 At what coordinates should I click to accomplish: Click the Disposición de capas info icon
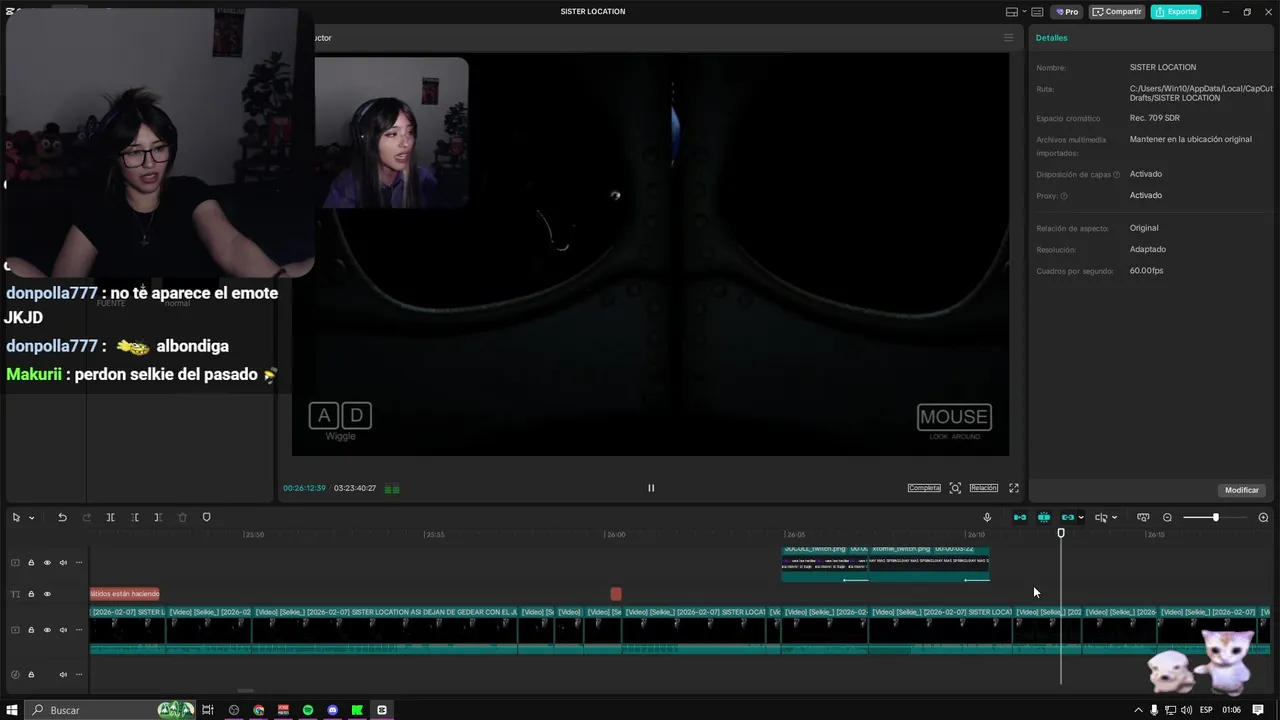point(1116,175)
